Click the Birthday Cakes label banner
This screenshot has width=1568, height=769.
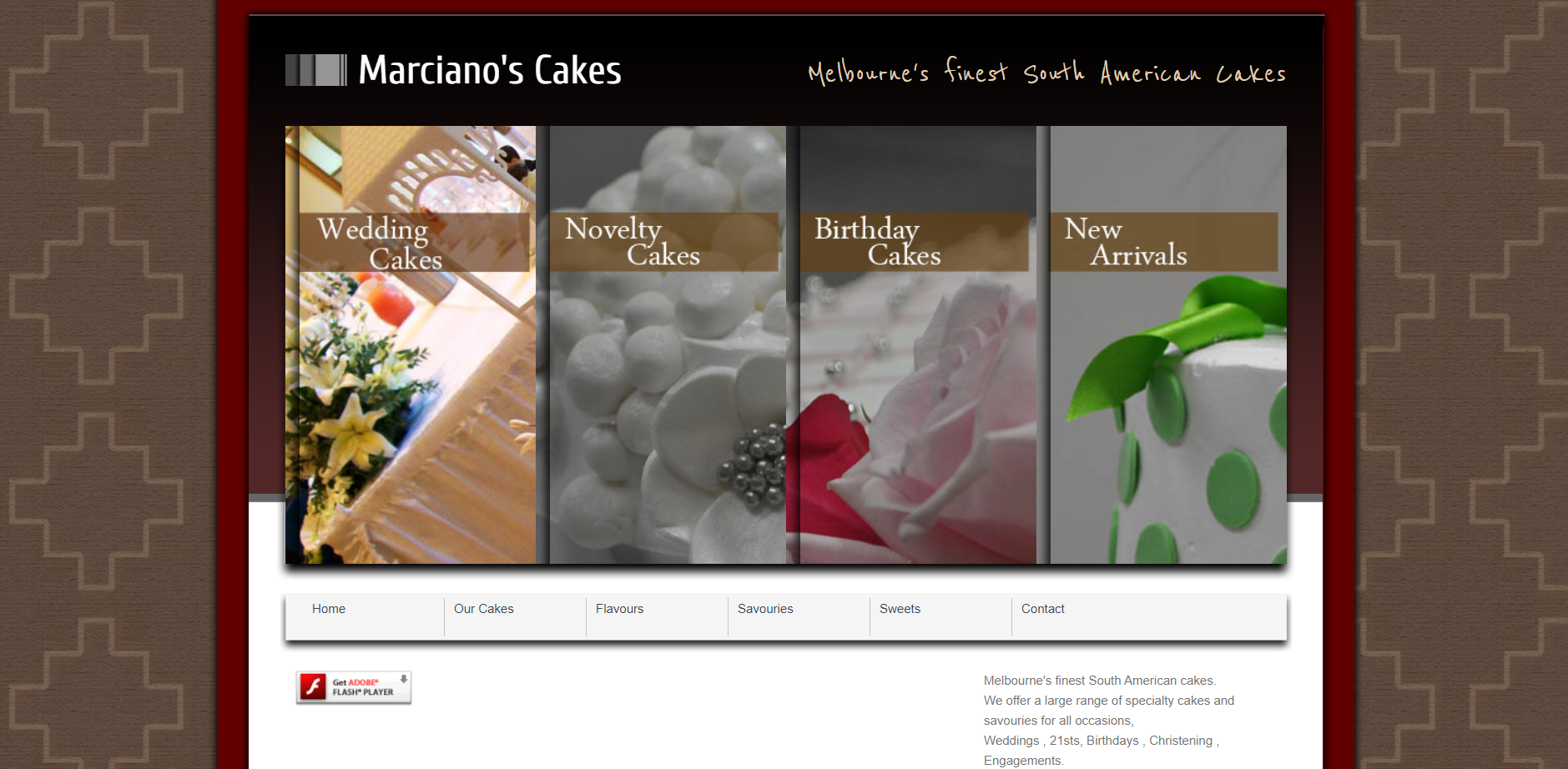[x=915, y=242]
